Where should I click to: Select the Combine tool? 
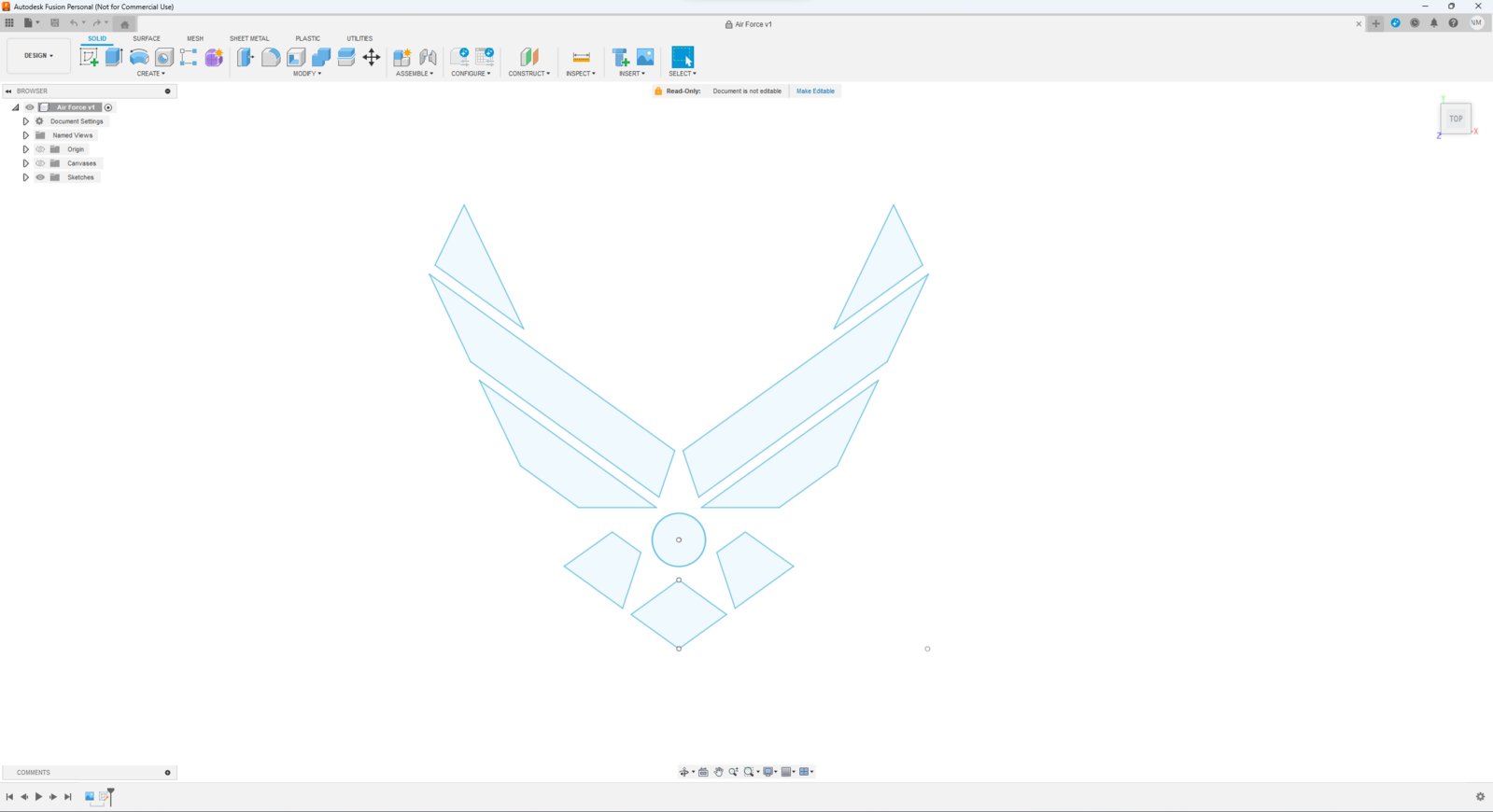(x=321, y=57)
